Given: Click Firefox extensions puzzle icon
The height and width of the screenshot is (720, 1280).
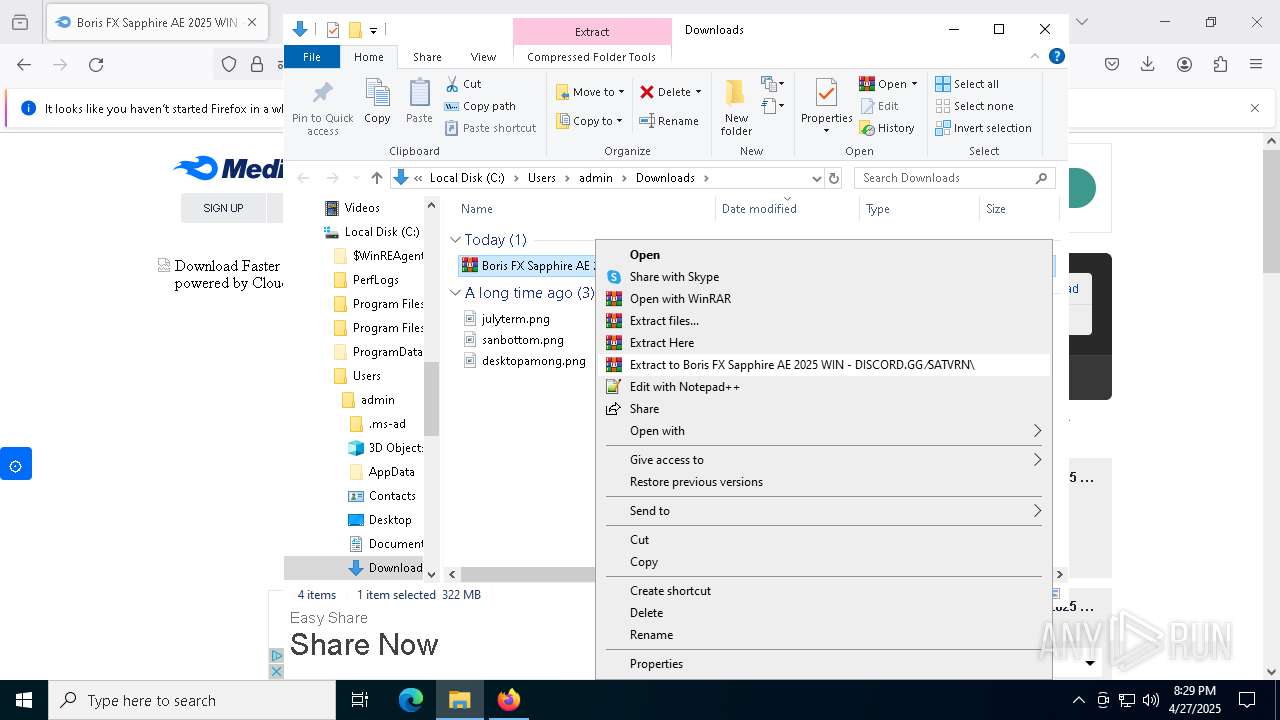Looking at the screenshot, I should tap(1220, 65).
